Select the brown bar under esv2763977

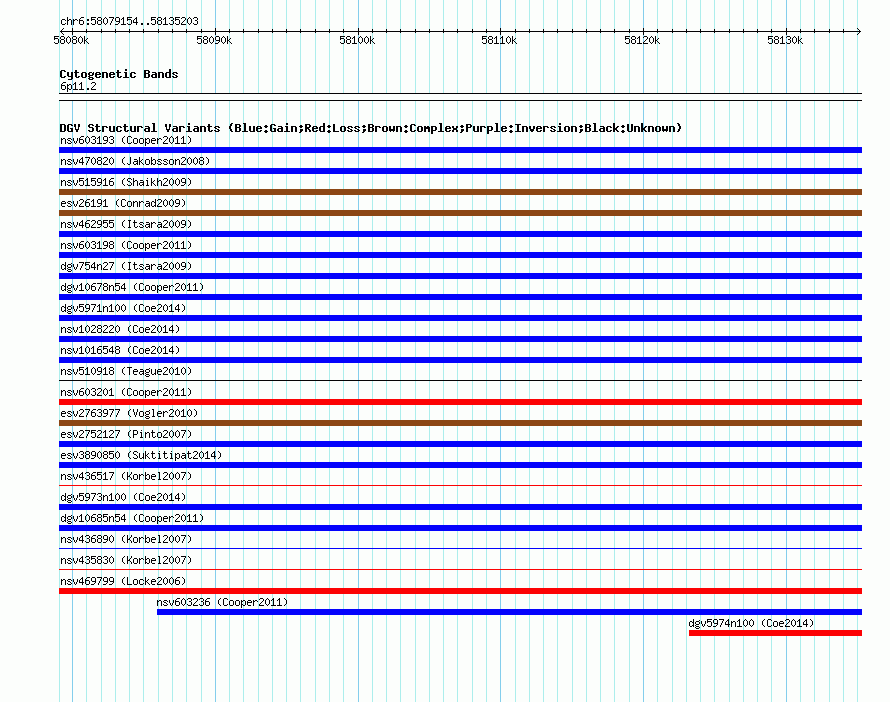coord(460,423)
